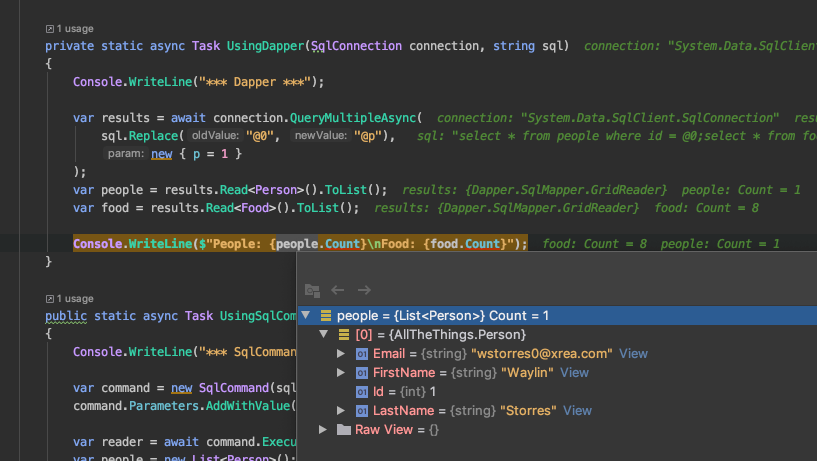This screenshot has width=817, height=461.
Task: Click the SqlCommand constructor call
Action: point(233,388)
